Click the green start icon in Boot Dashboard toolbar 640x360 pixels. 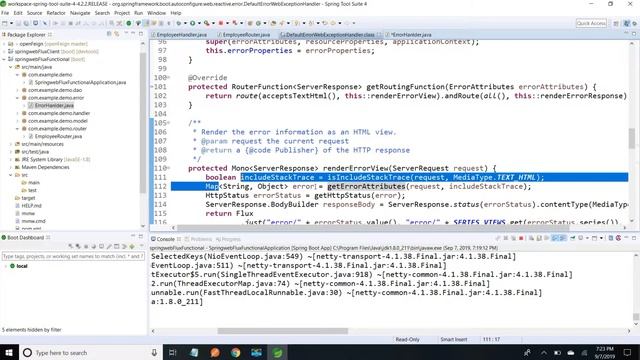click(132, 247)
